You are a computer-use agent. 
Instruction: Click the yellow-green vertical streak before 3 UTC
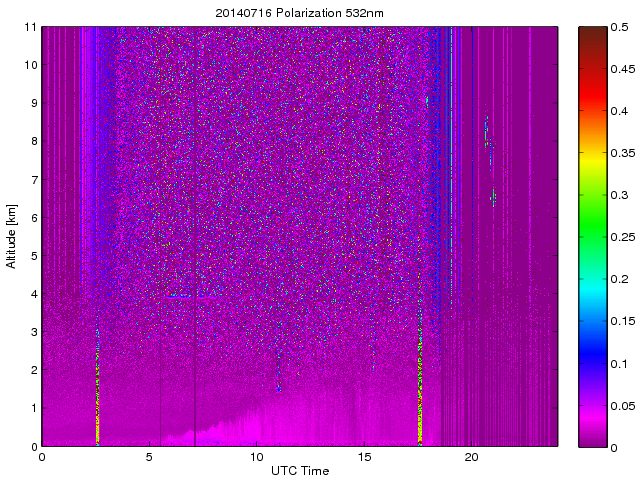point(97,390)
